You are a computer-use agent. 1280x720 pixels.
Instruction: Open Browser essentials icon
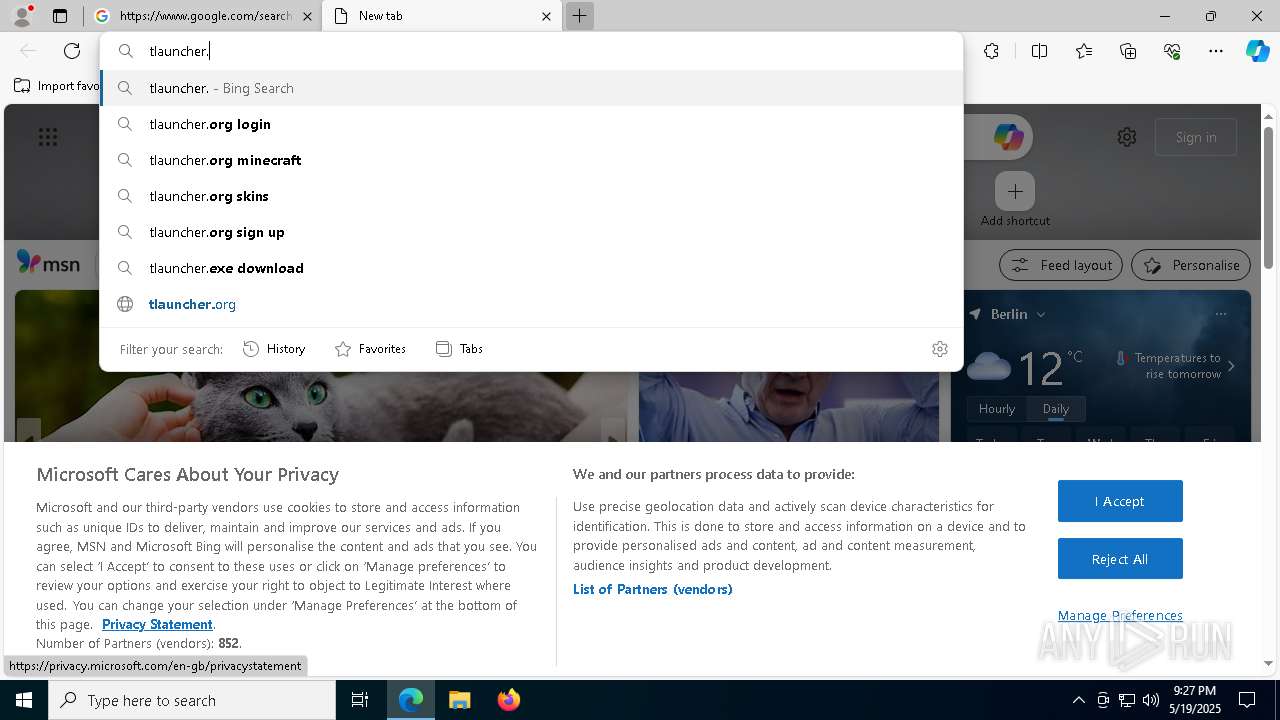1172,51
